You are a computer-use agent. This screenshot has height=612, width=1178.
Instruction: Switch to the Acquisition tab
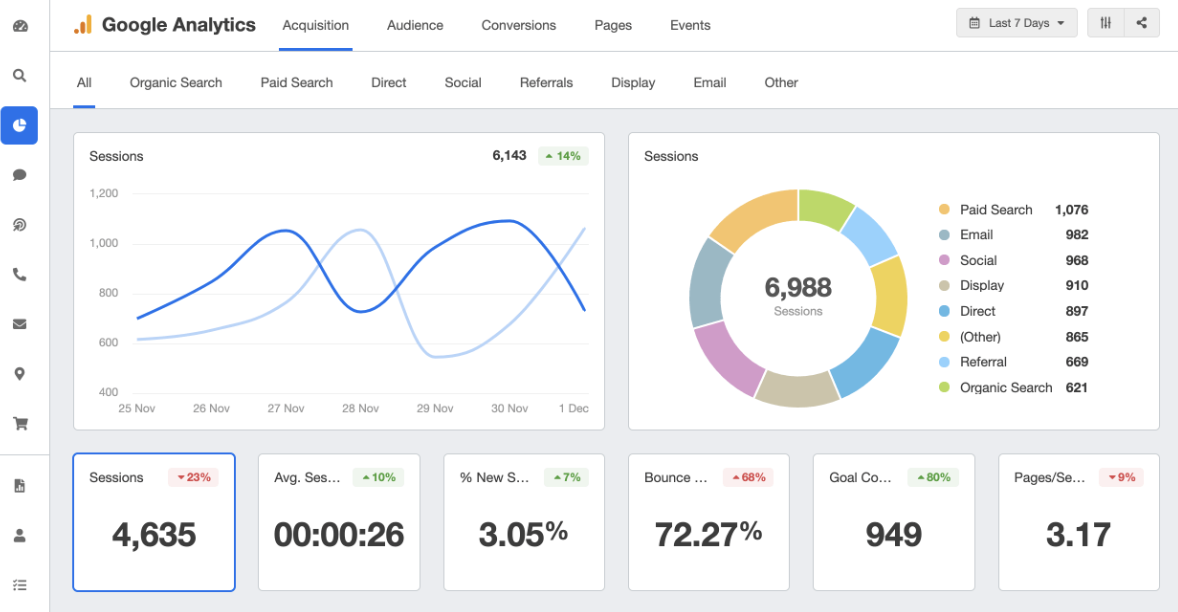pyautogui.click(x=316, y=26)
